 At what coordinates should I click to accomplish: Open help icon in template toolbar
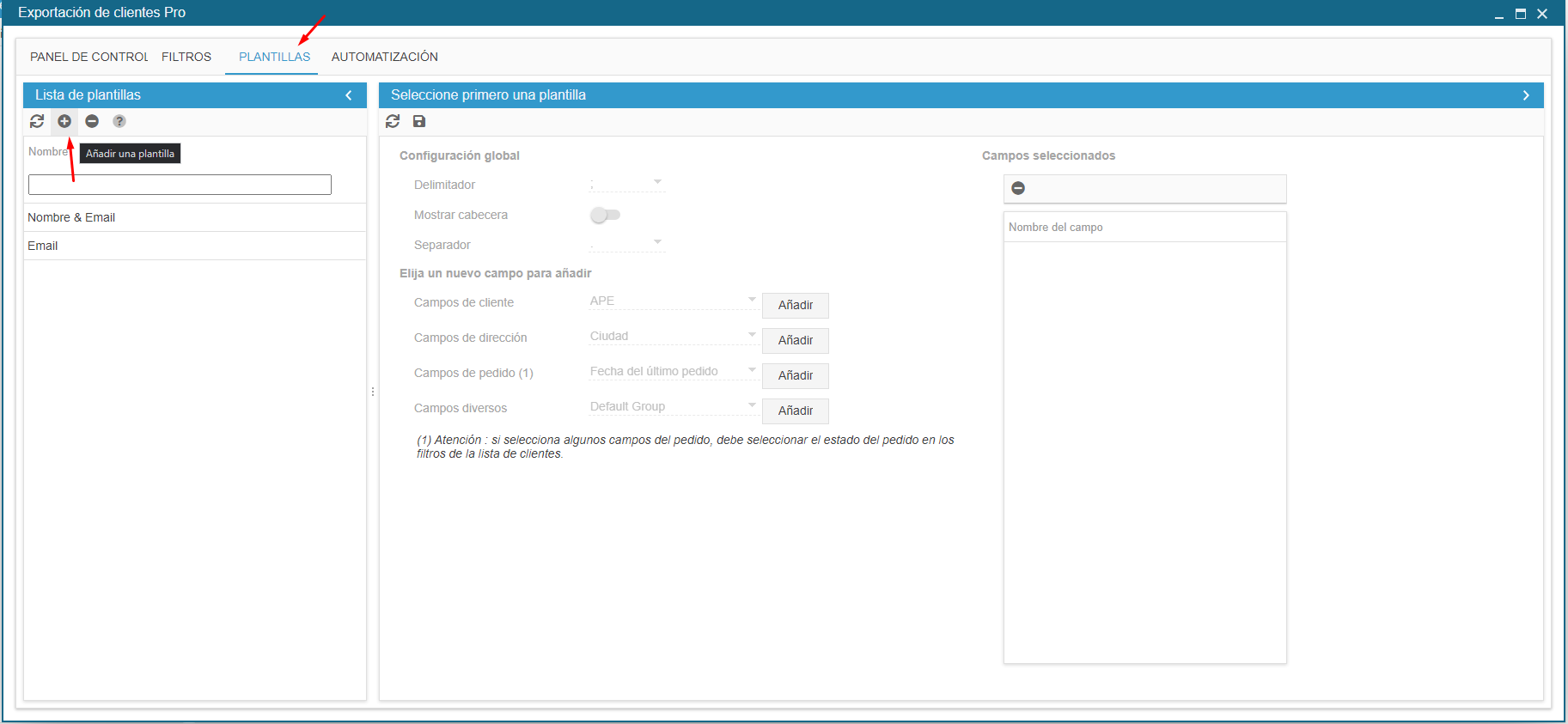click(119, 121)
